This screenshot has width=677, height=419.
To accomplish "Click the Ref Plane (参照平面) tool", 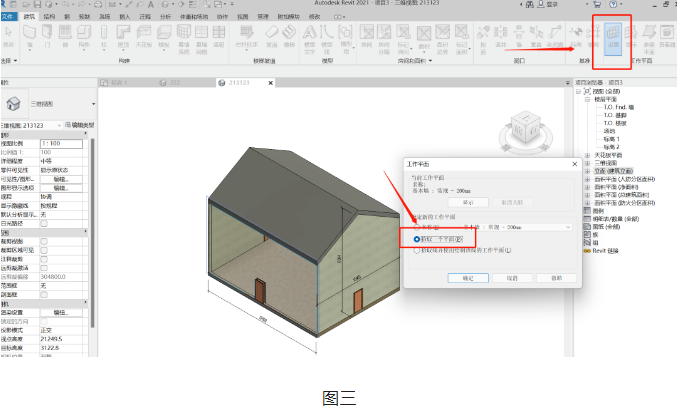I will (649, 39).
